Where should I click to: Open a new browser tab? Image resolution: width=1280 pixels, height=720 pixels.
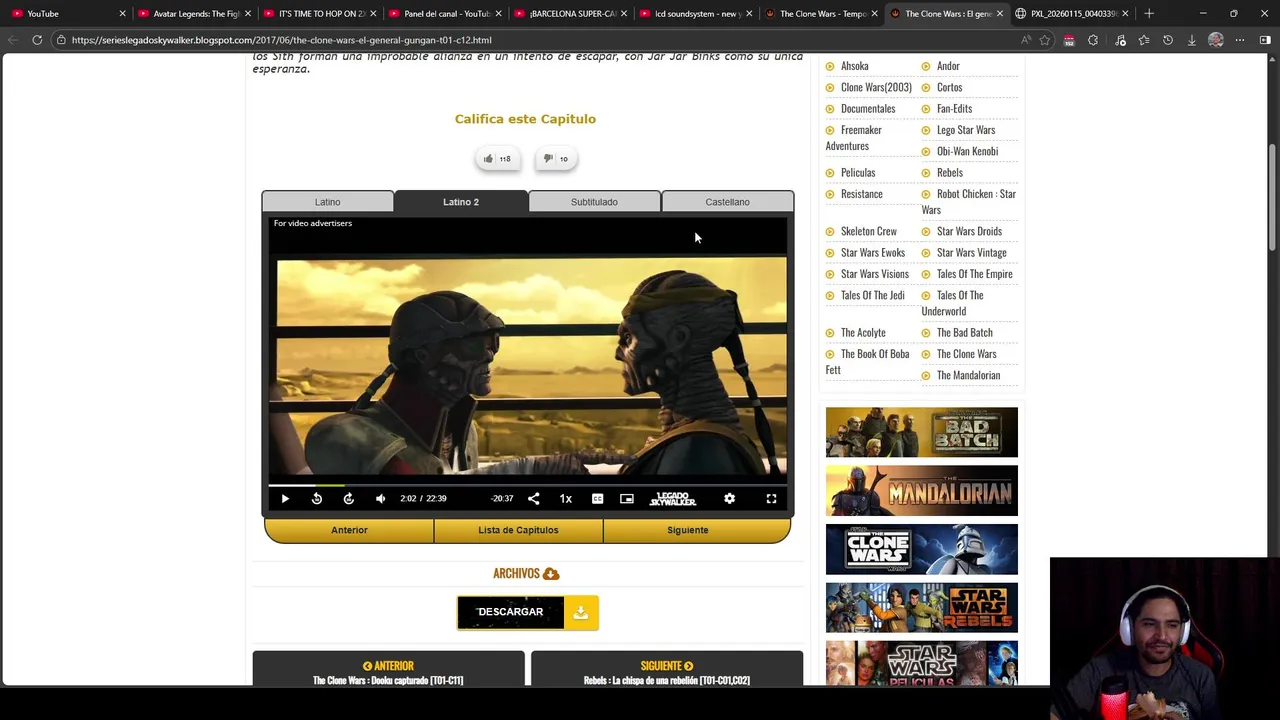tap(1149, 13)
